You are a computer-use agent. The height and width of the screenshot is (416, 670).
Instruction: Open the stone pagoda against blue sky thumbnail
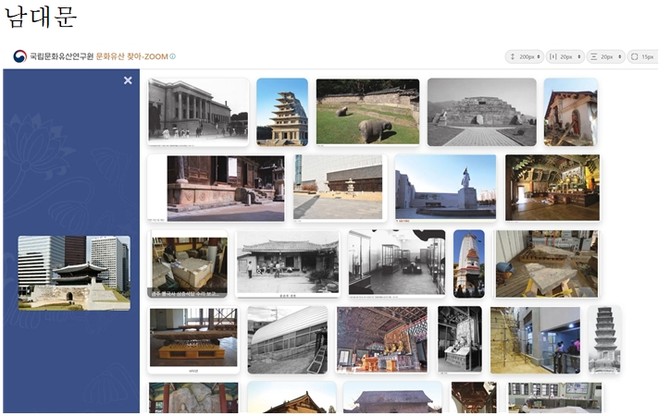[x=282, y=112]
